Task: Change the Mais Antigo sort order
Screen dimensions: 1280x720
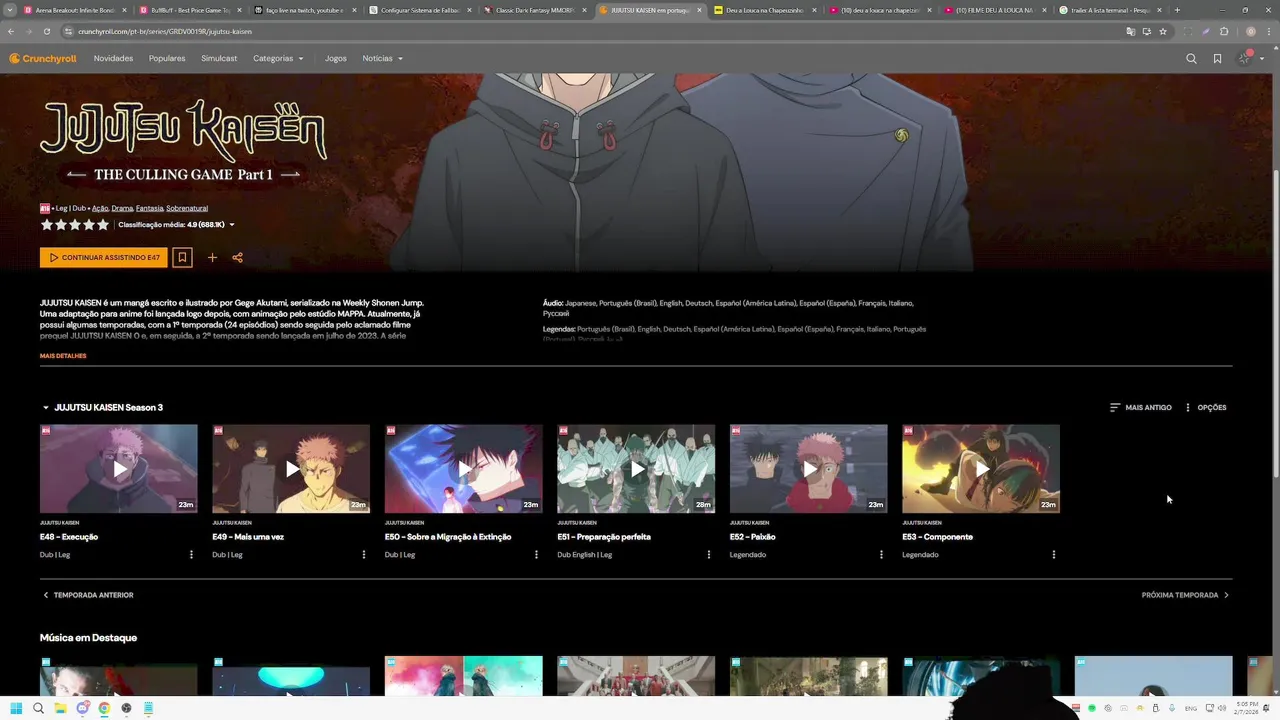Action: (1140, 407)
